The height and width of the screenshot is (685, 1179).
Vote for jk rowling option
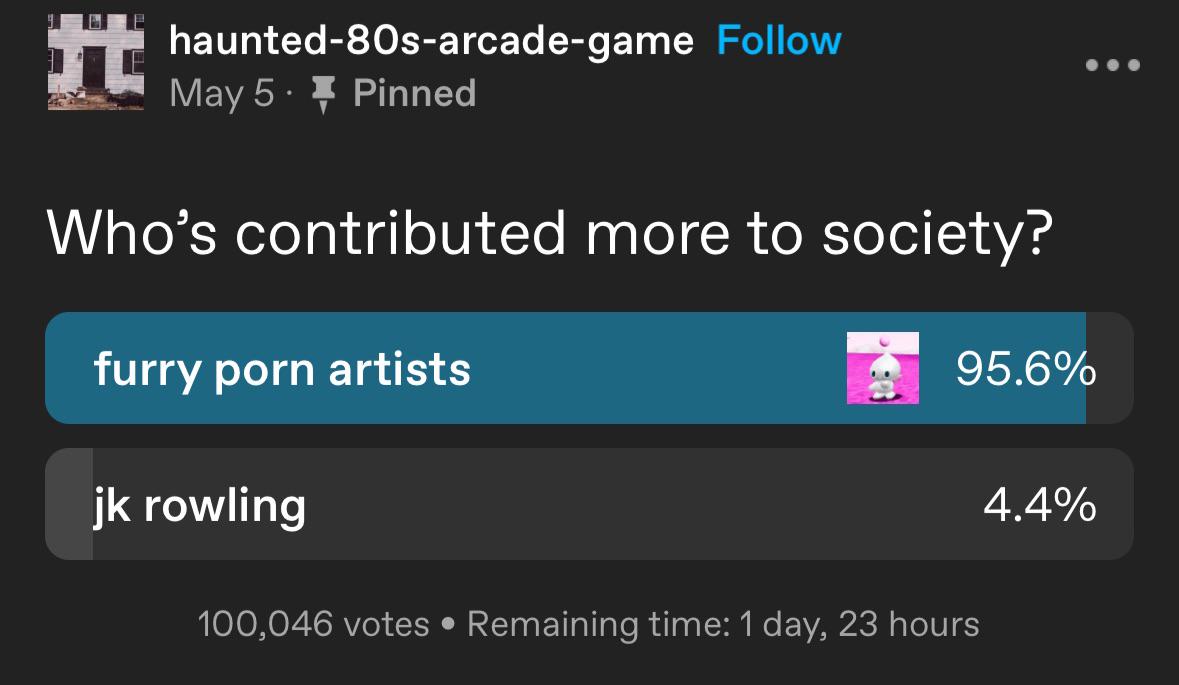(200, 505)
